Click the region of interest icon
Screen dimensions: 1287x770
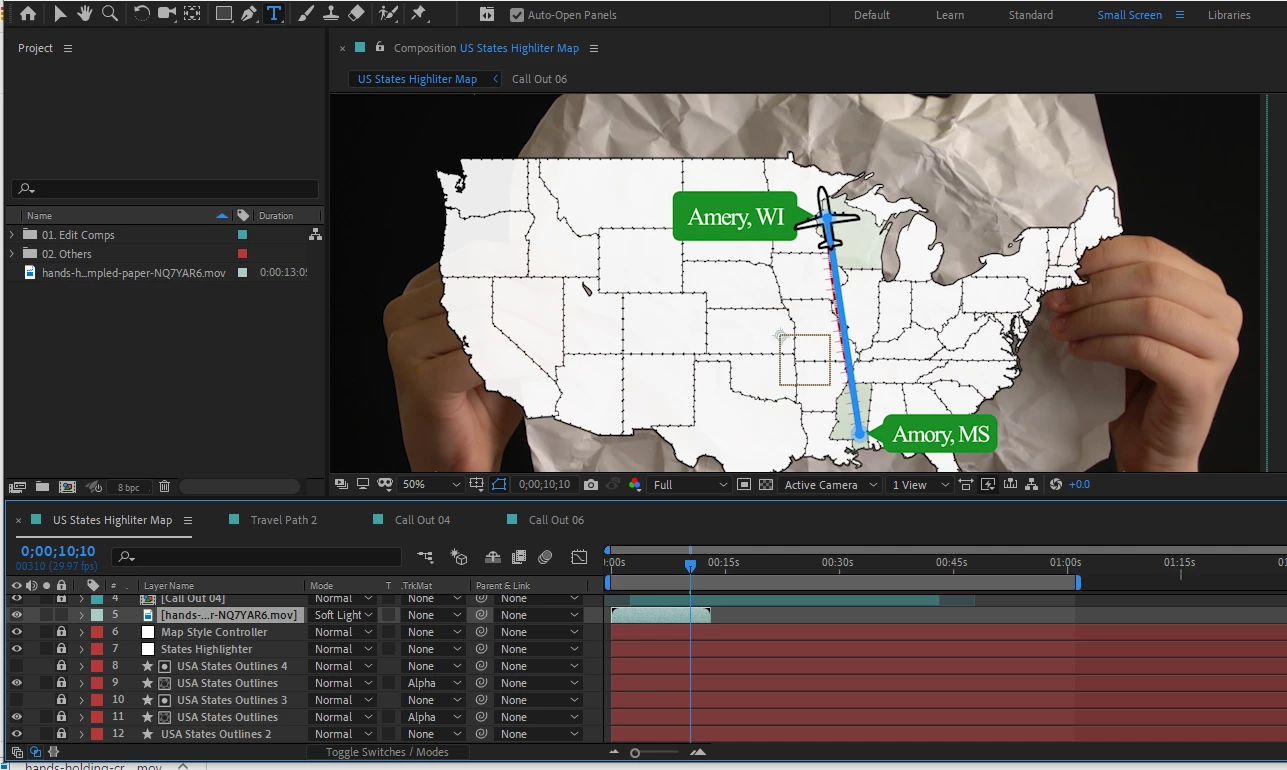(x=744, y=484)
